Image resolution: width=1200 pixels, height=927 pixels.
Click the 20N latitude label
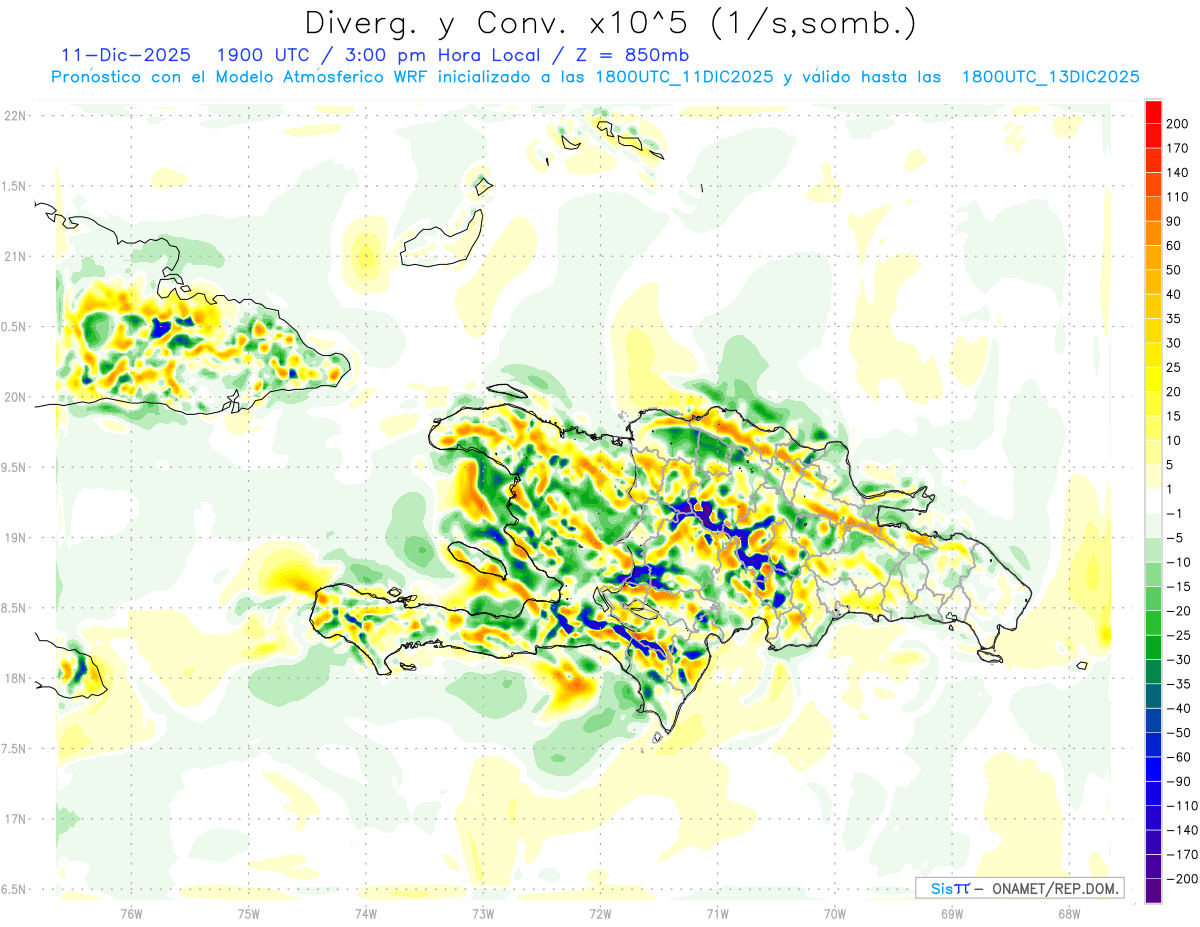(x=17, y=397)
